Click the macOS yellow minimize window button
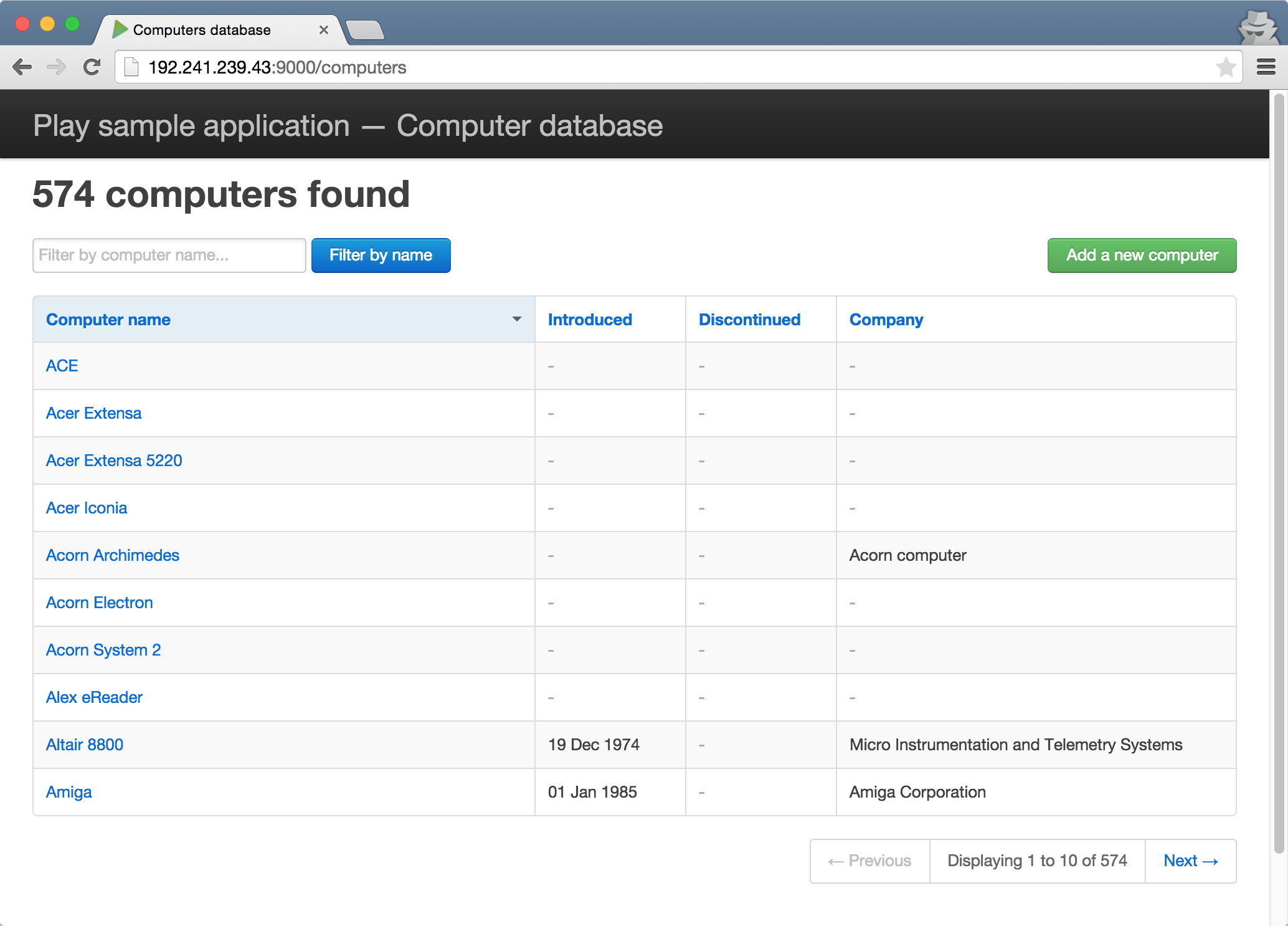Viewport: 1288px width, 926px height. click(x=47, y=24)
